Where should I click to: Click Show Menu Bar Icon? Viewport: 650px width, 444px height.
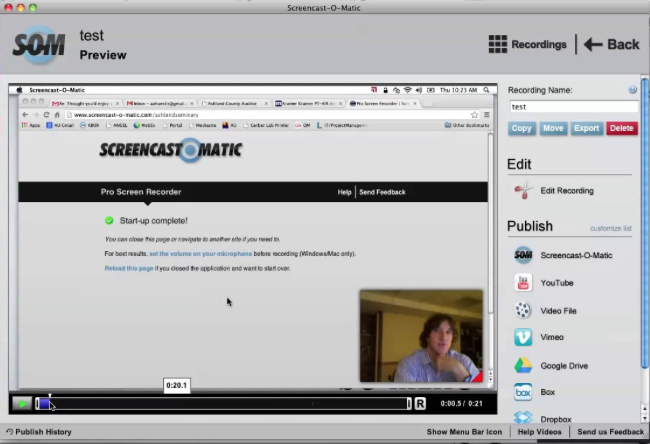(464, 432)
